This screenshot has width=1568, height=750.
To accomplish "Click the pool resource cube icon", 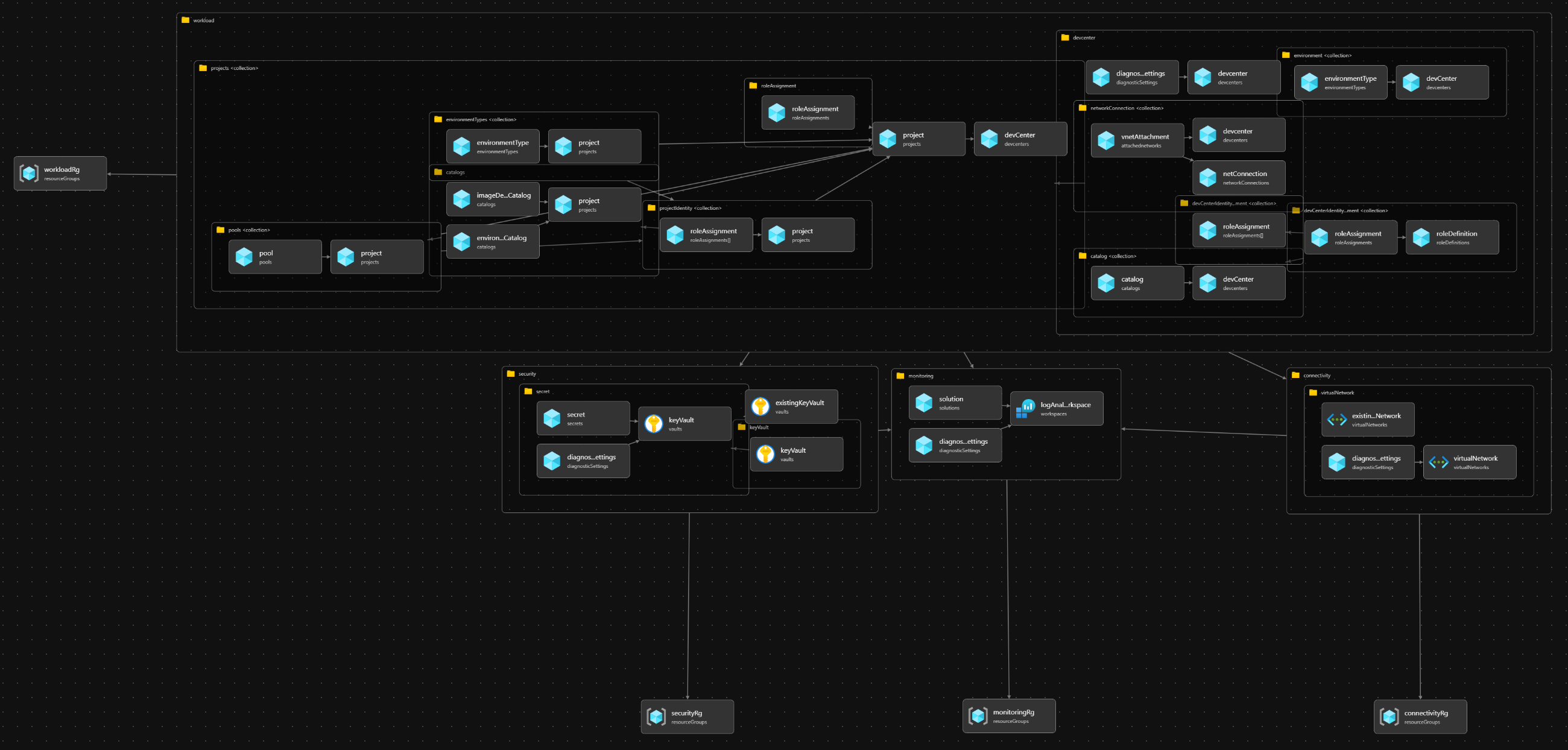I will coord(244,257).
